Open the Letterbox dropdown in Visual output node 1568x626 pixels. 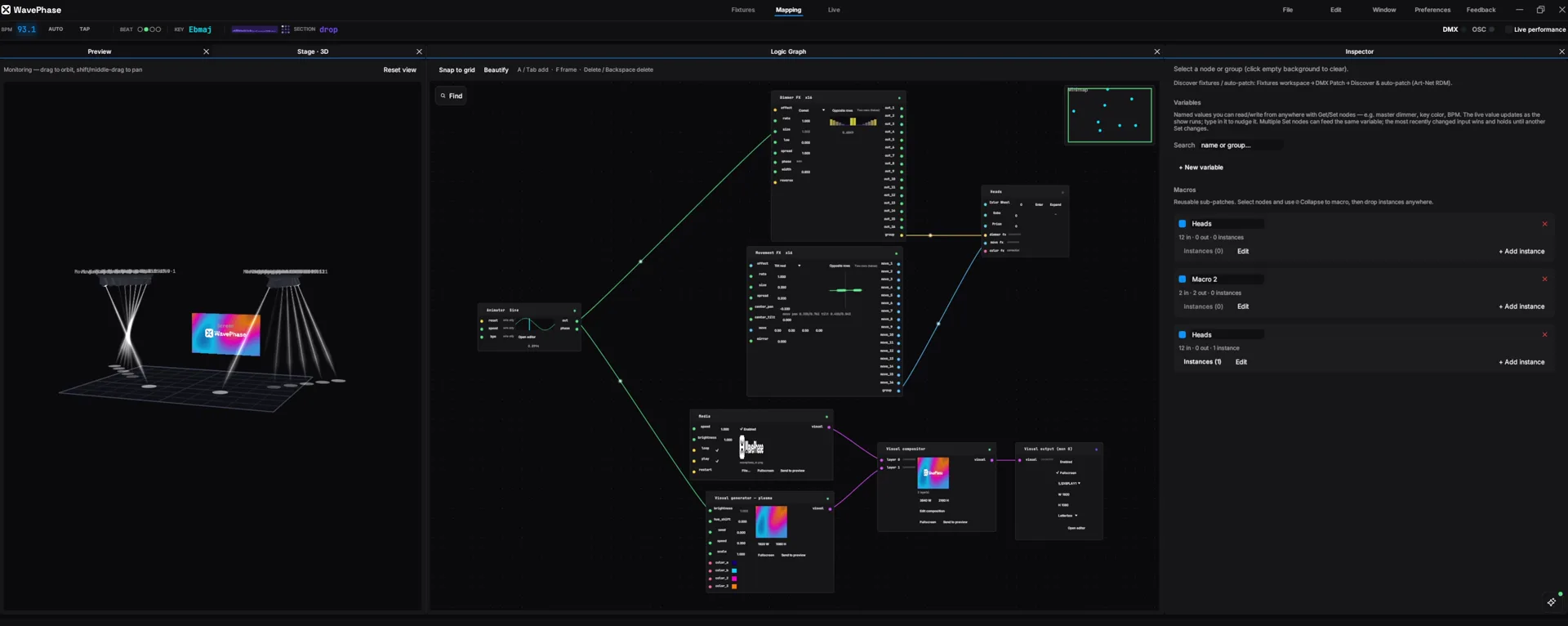pos(1068,516)
